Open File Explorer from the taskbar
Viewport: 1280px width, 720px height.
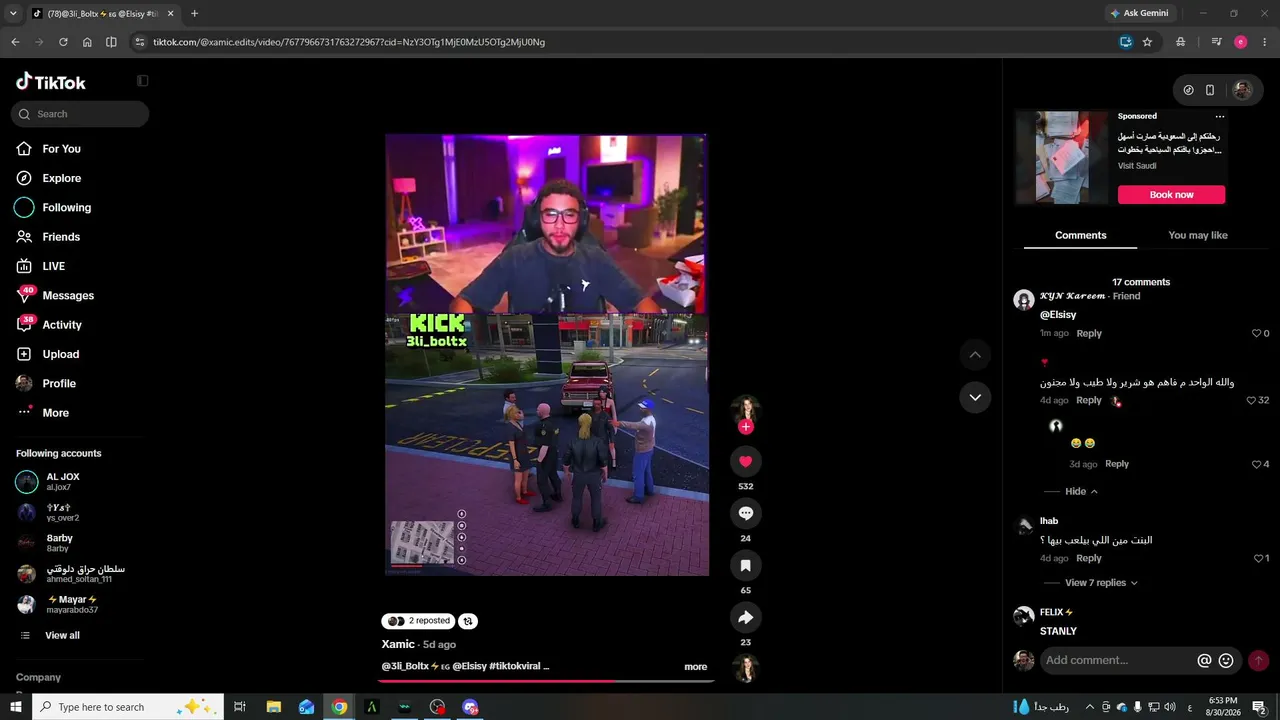click(x=274, y=707)
